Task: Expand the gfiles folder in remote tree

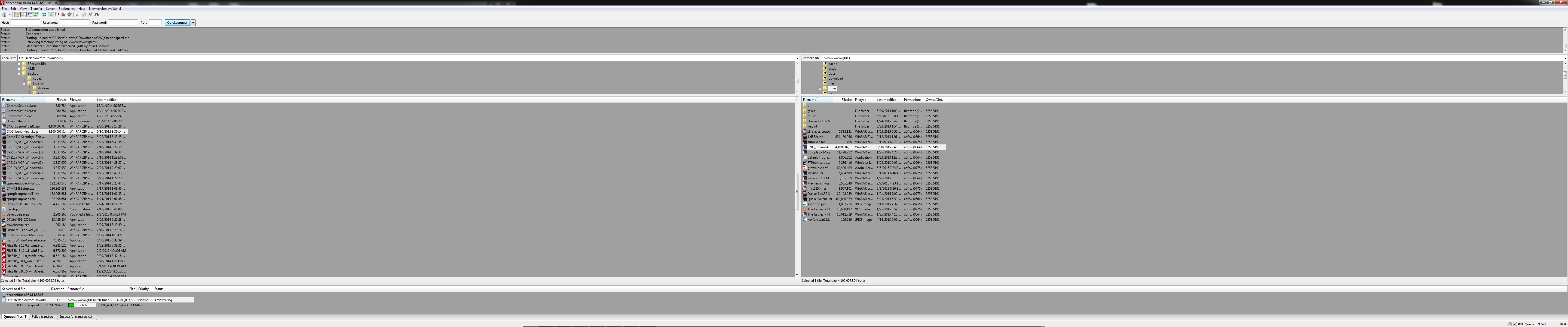Action: coord(820,88)
